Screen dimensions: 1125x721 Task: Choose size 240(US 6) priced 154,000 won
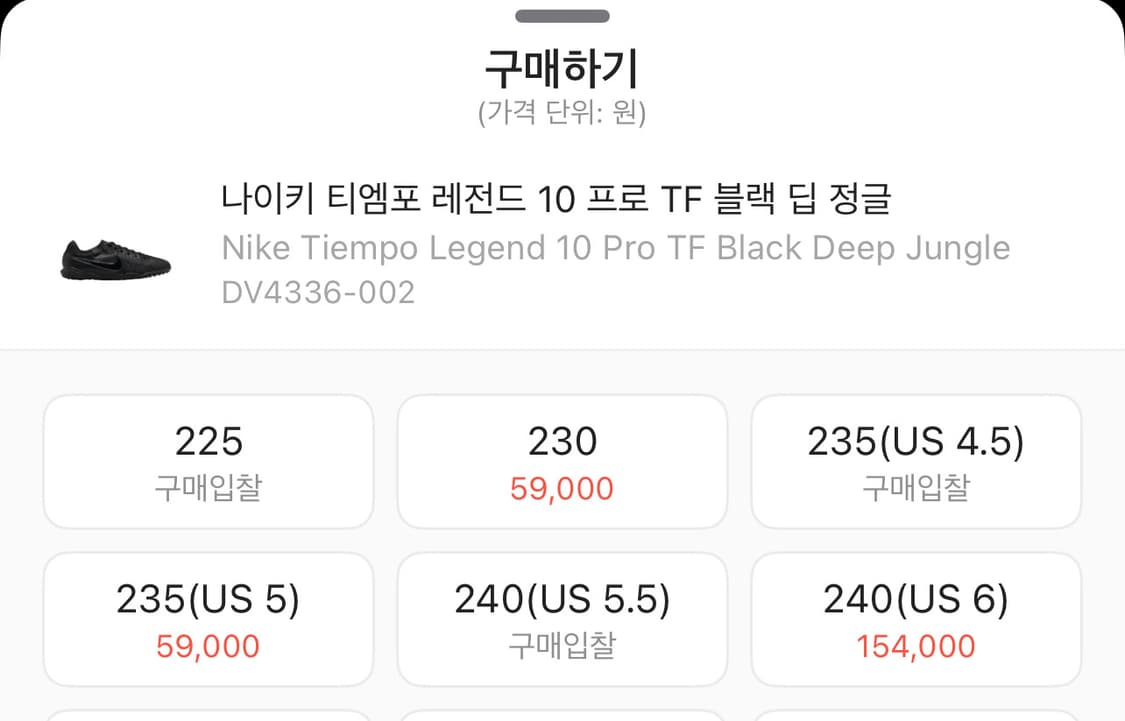916,620
